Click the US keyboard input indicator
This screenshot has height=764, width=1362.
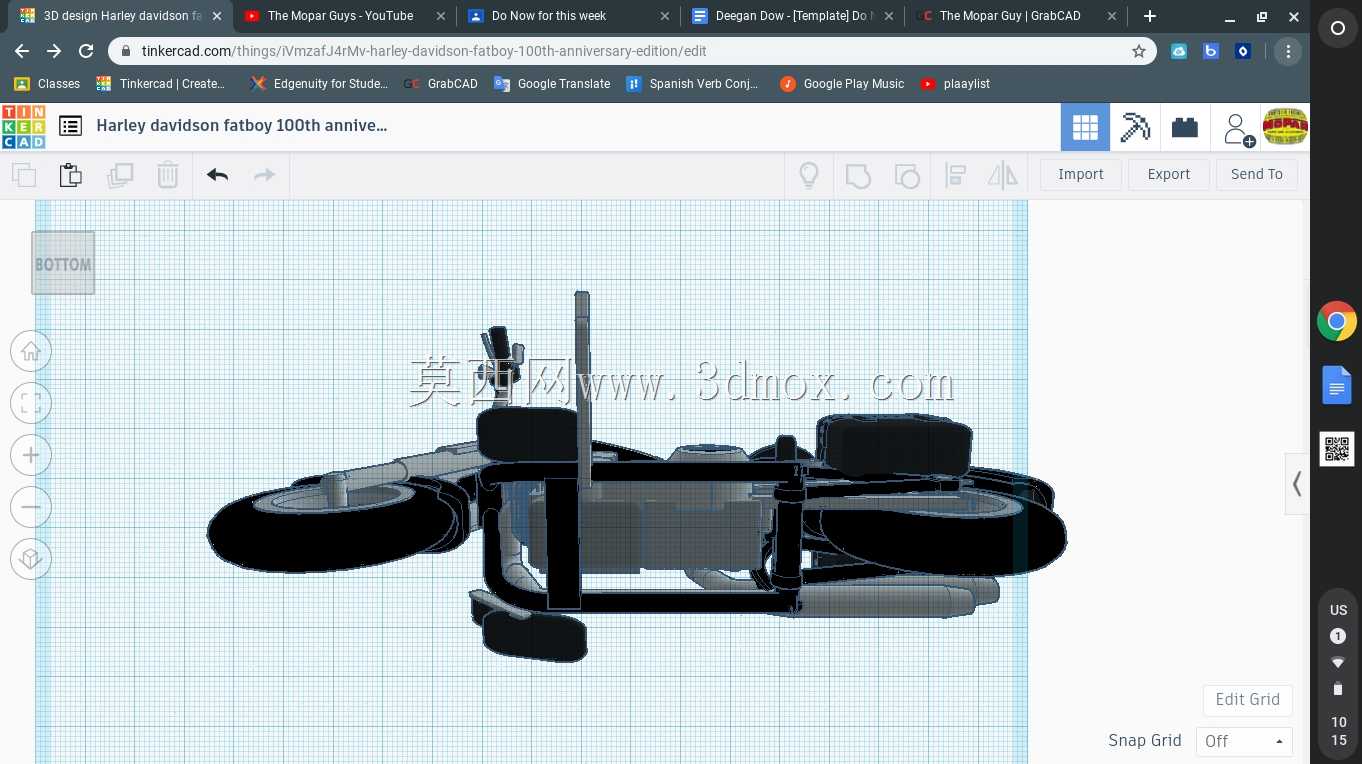click(x=1338, y=610)
